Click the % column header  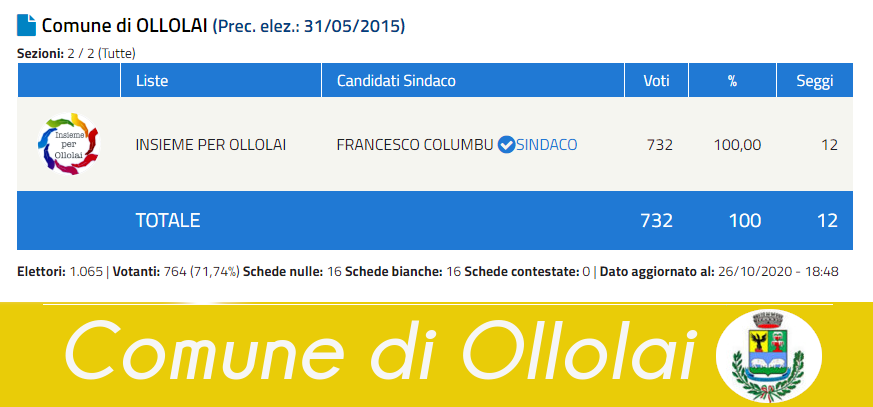click(732, 81)
